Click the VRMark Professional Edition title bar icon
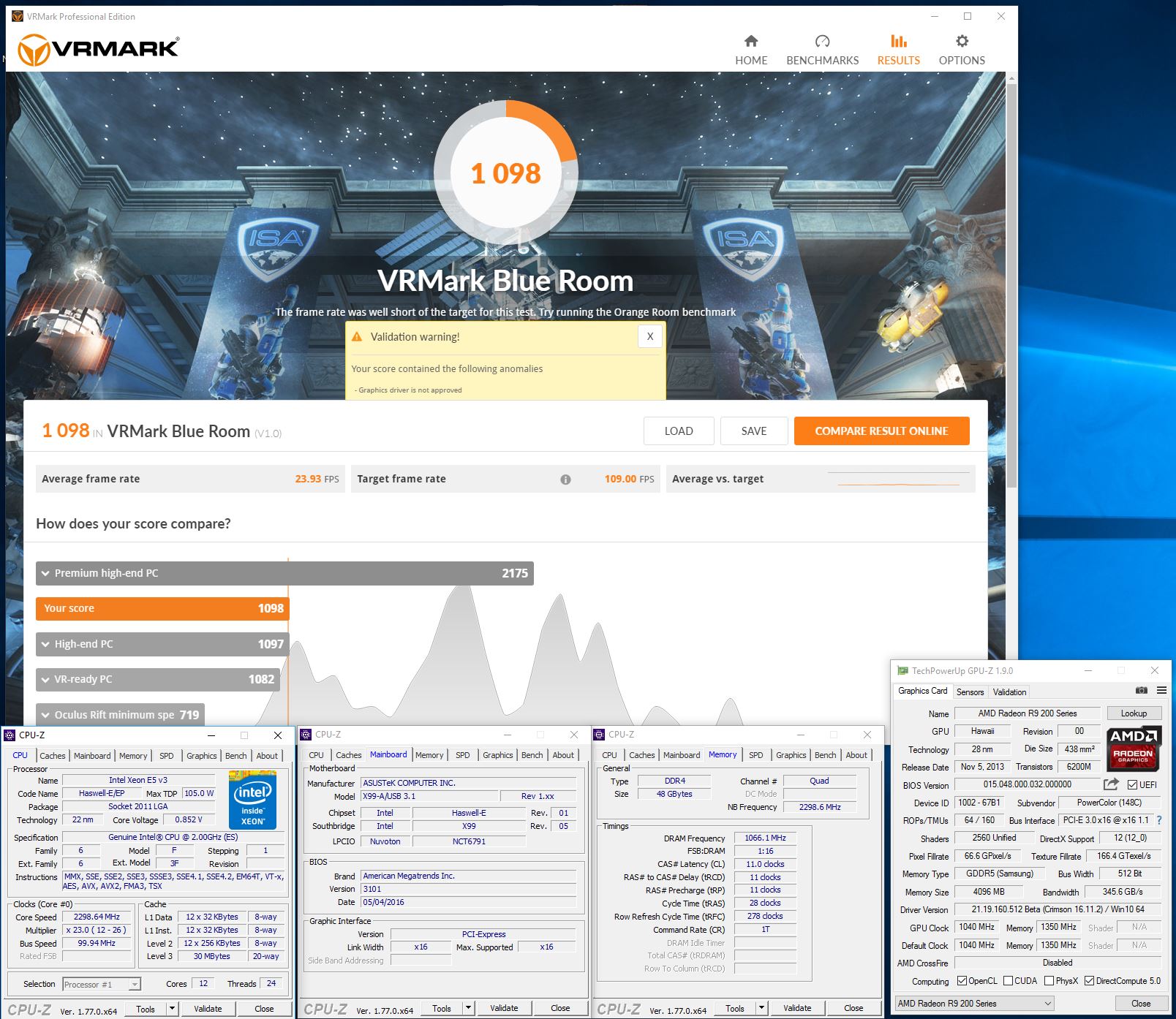1176x1019 pixels. [x=18, y=16]
